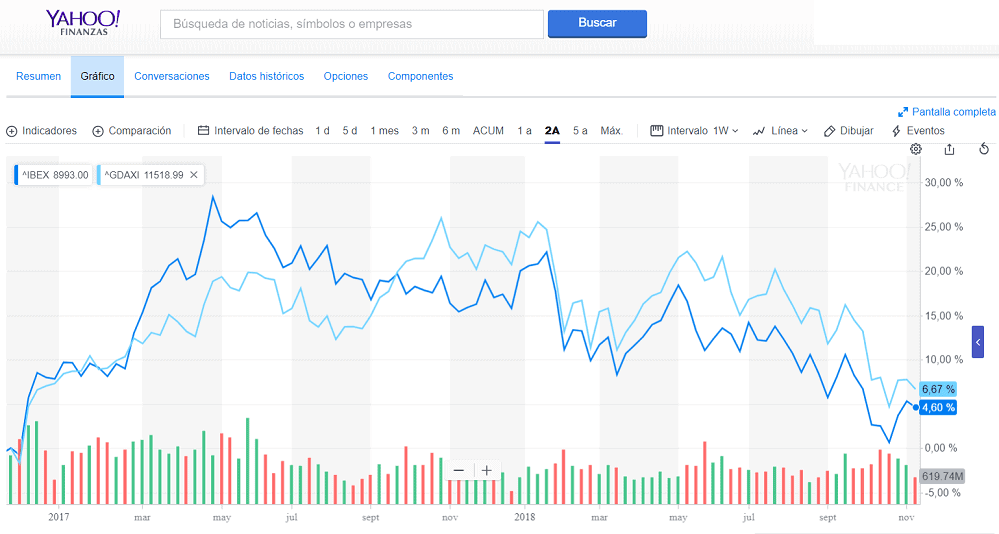Open the Línea chart type dropdown

coord(780,131)
